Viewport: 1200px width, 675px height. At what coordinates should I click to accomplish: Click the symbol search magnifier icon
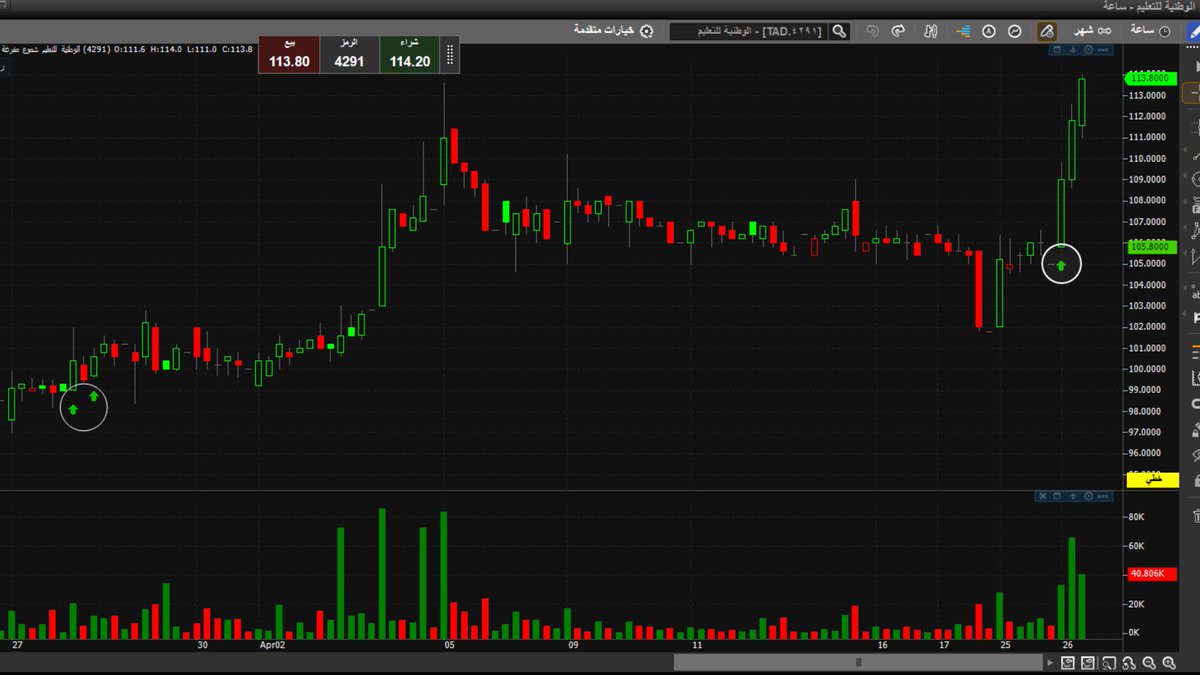(839, 31)
